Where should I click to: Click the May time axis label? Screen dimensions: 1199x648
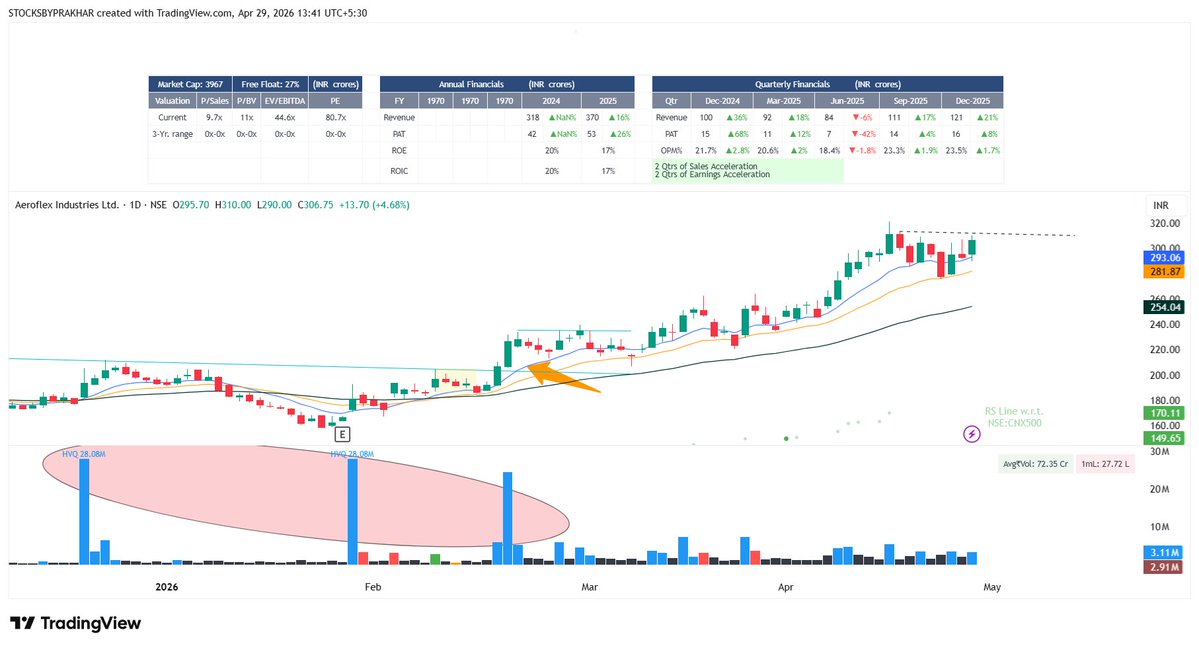coord(992,588)
